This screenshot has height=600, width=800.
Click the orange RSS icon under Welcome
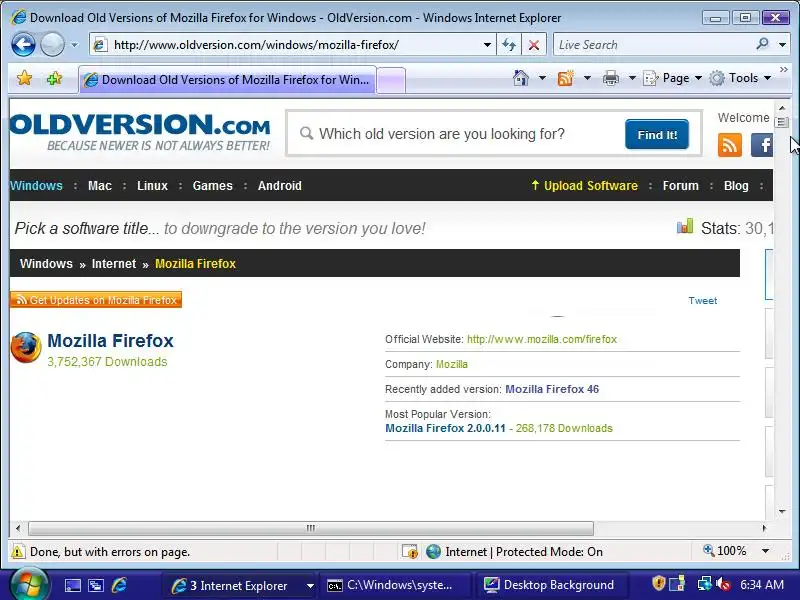(730, 145)
